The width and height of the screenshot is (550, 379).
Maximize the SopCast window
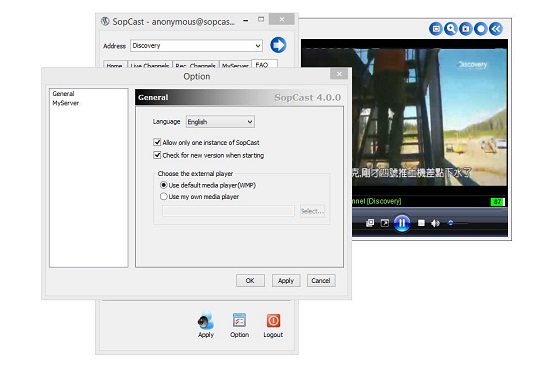point(261,19)
